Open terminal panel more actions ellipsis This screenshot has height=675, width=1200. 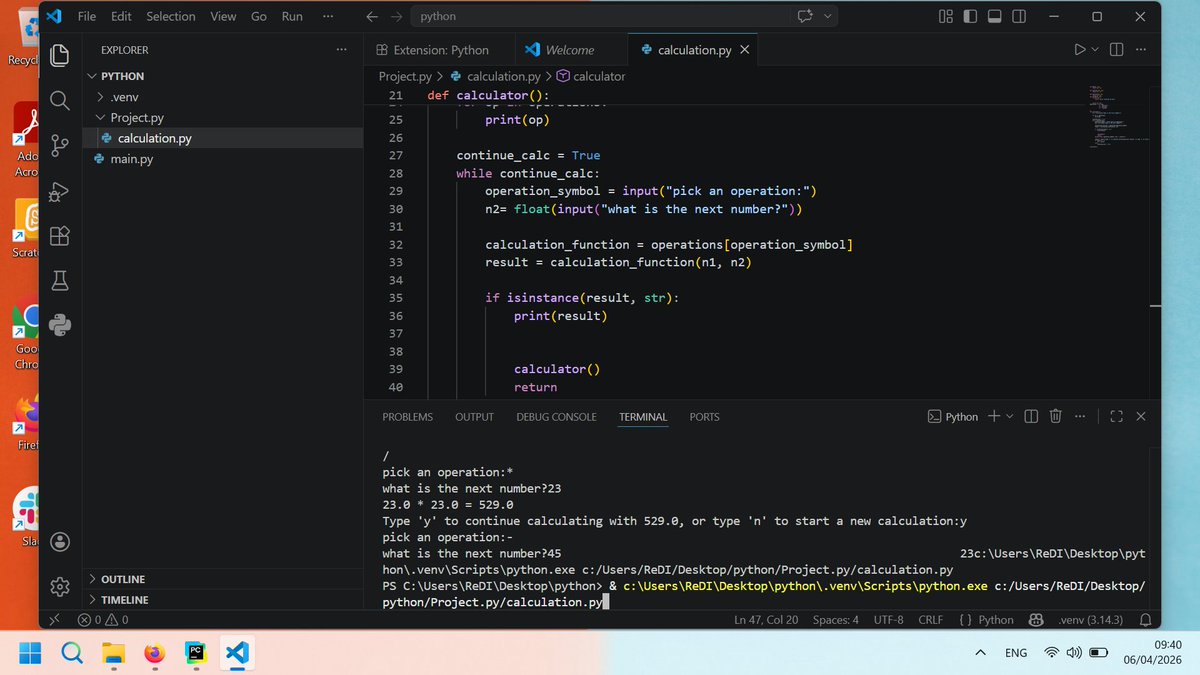1079,417
